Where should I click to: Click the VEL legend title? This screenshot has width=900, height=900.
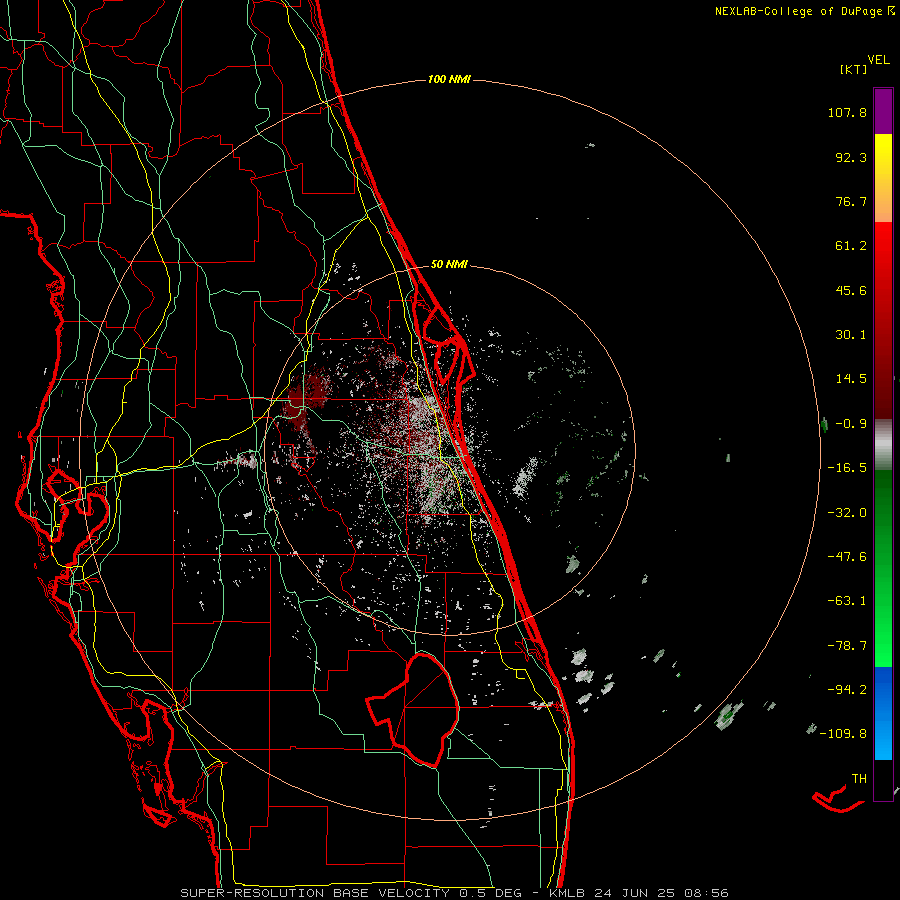(878, 60)
